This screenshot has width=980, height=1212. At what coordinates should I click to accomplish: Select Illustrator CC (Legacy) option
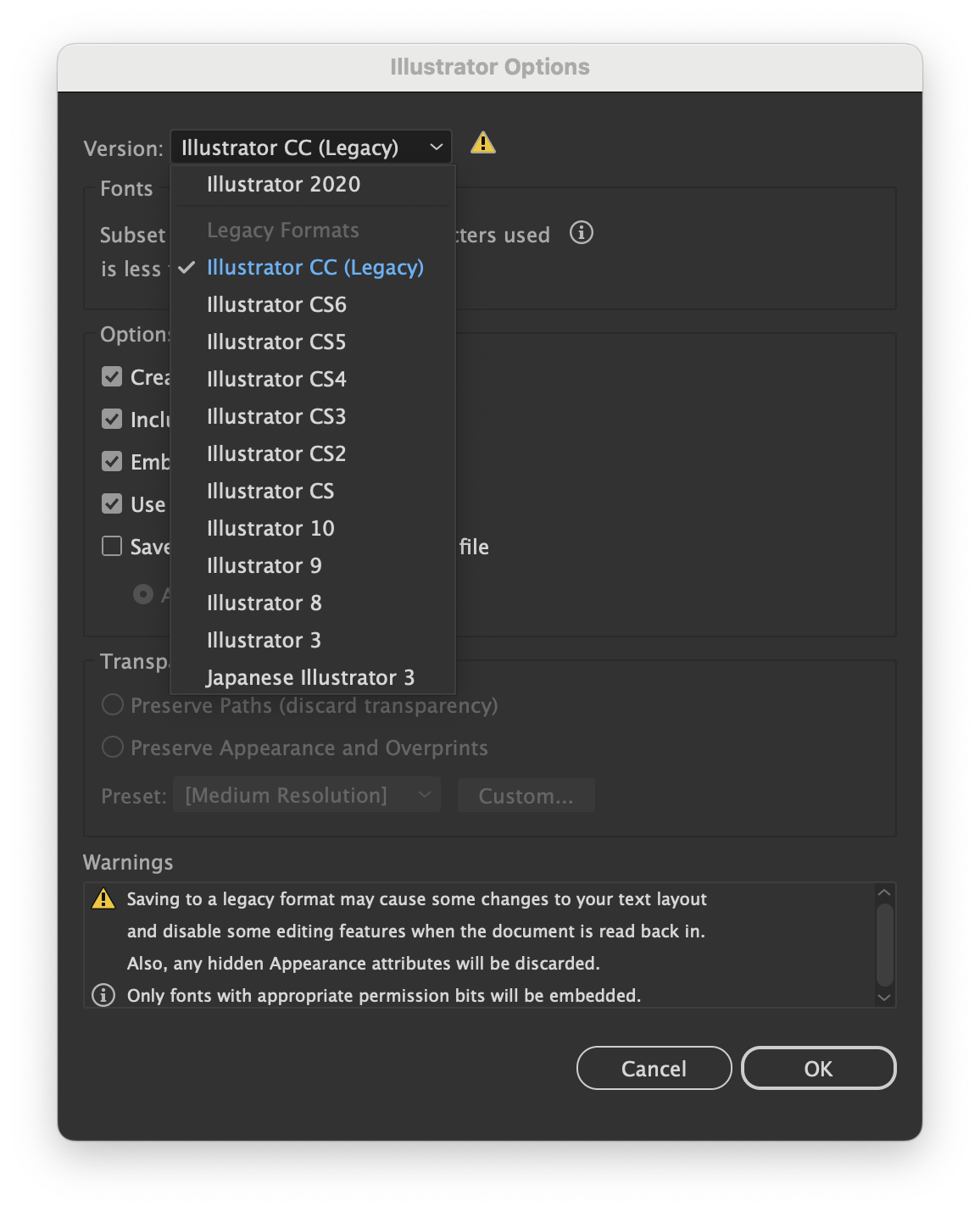[x=313, y=267]
